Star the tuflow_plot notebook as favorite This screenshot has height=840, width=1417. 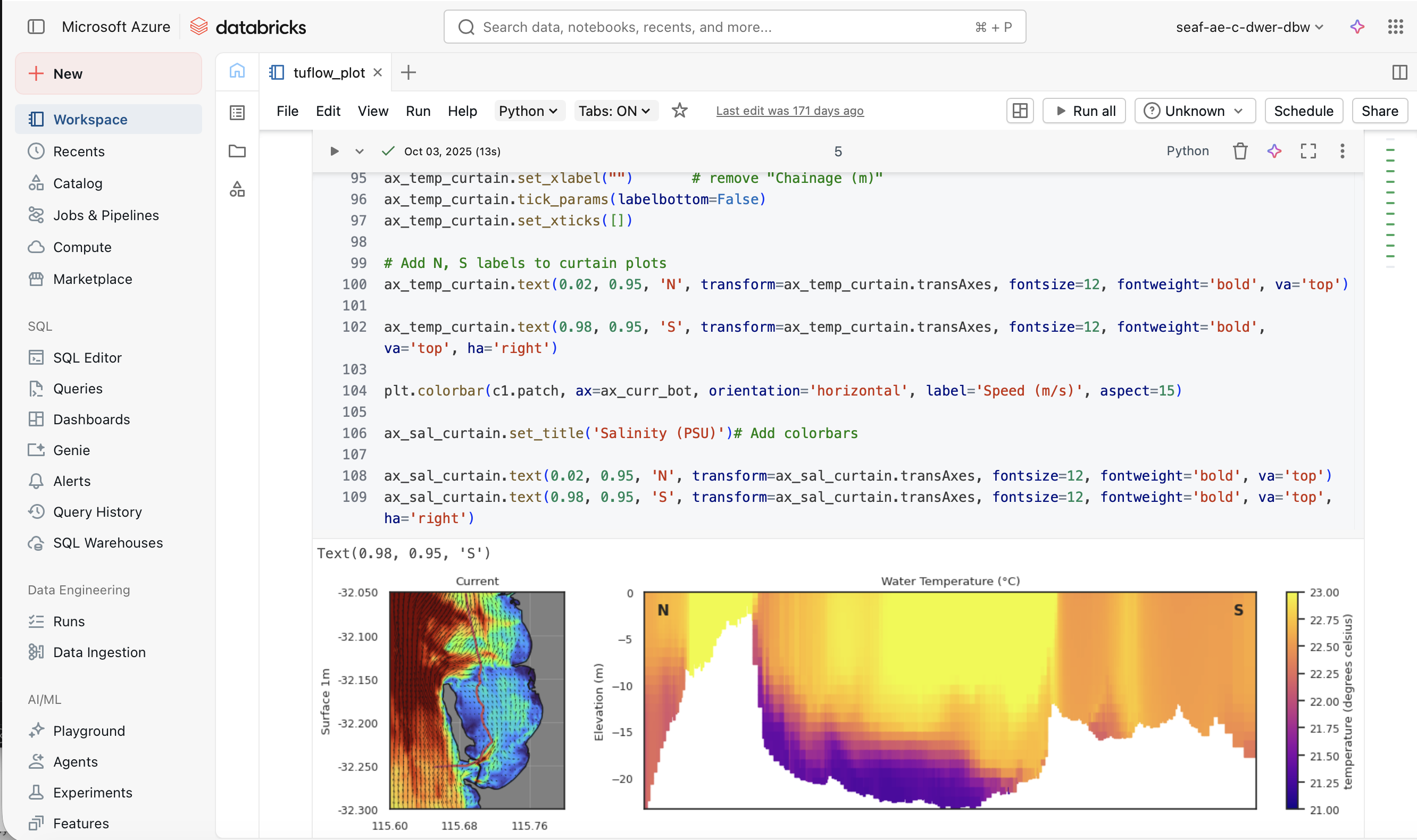tap(680, 111)
